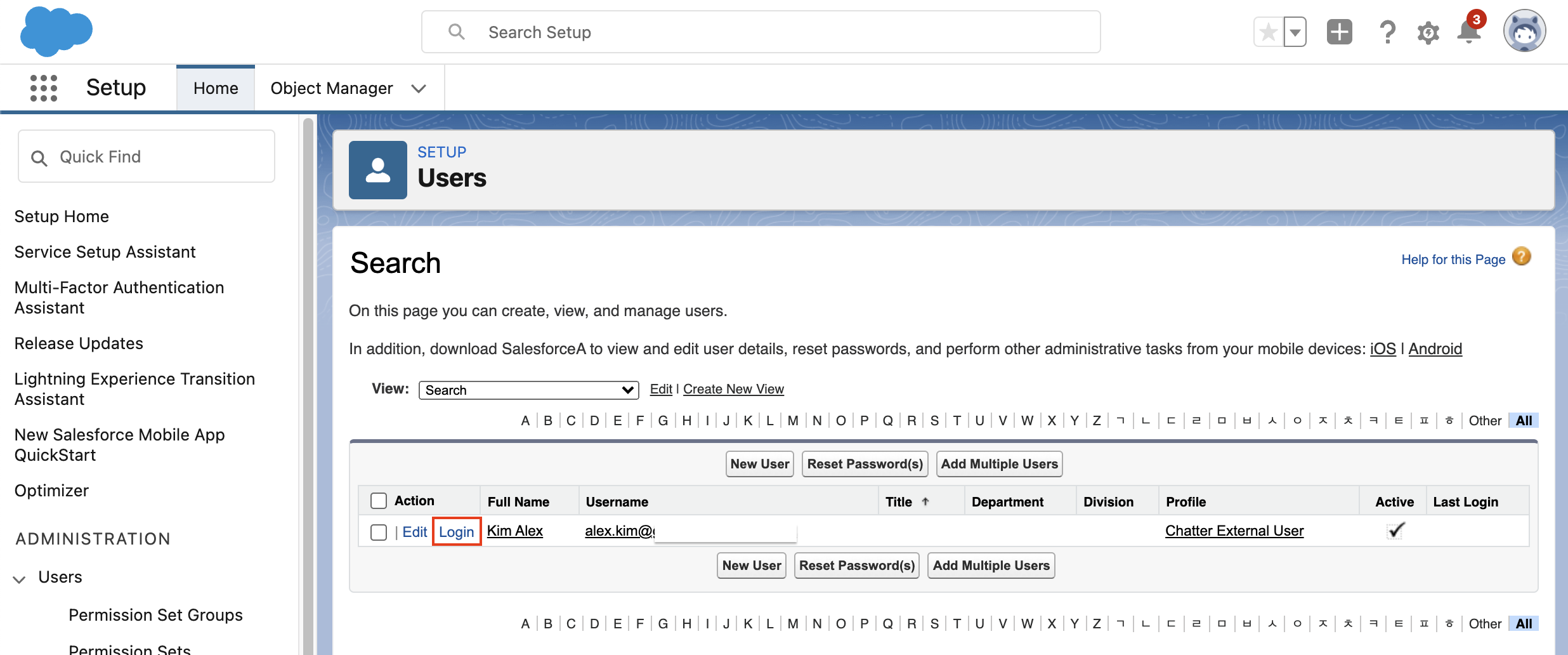Switch to the Home tab
The image size is (1568, 655).
point(216,88)
